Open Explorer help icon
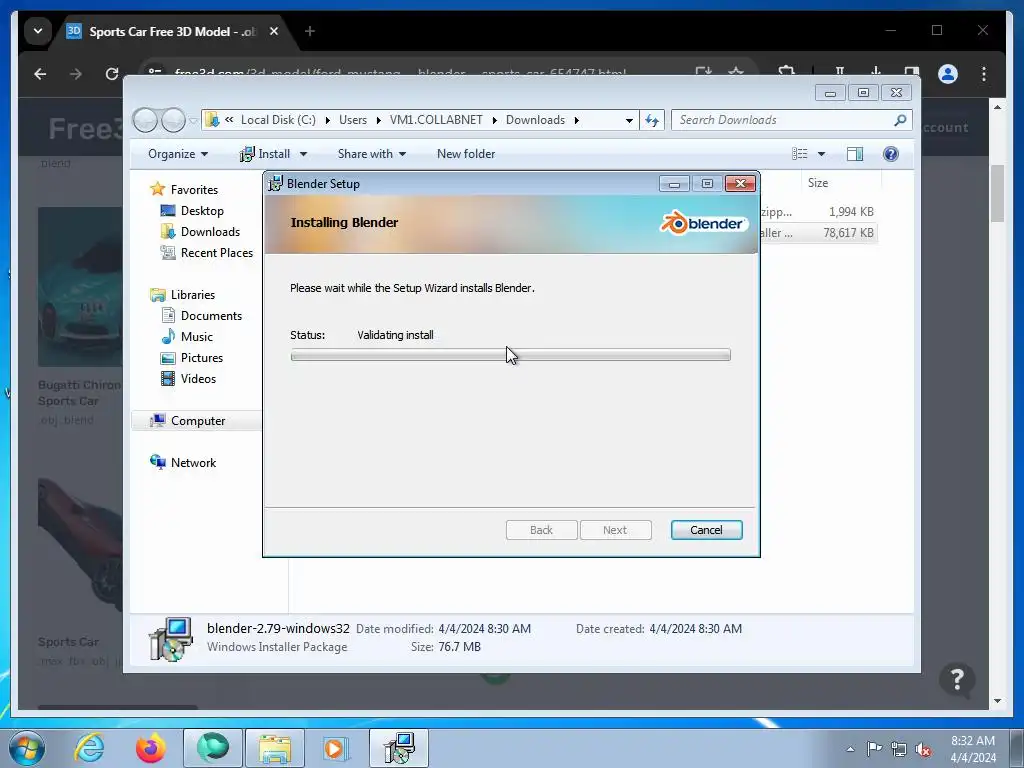The height and width of the screenshot is (768, 1024). pyautogui.click(x=890, y=153)
